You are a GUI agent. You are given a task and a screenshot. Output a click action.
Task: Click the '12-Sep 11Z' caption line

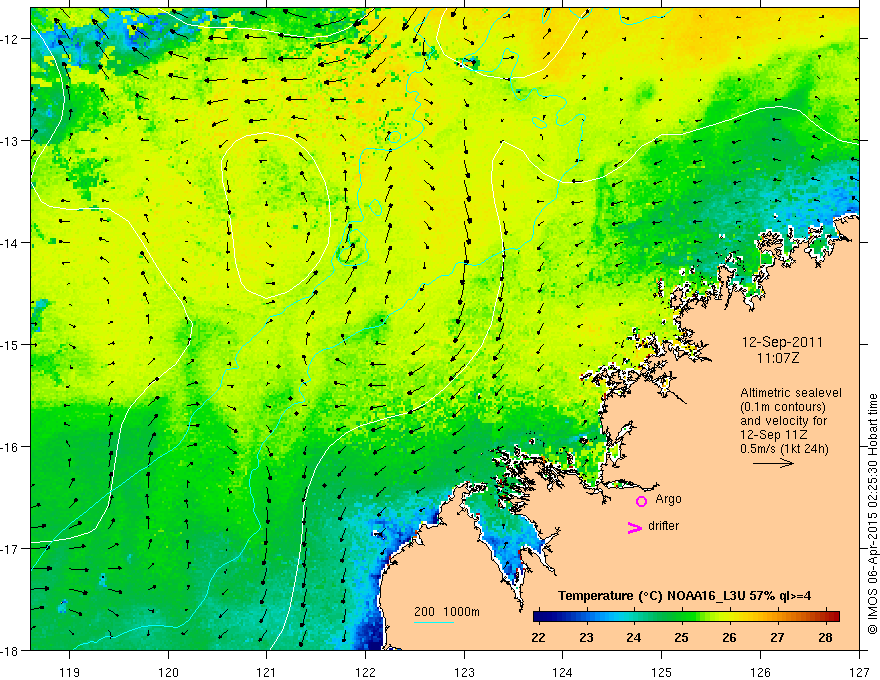pos(771,435)
